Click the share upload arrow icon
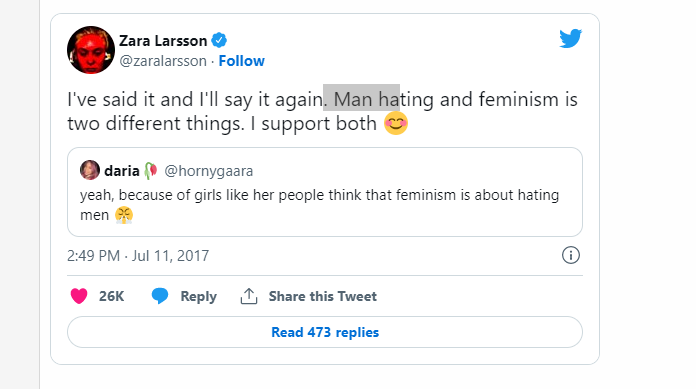696x389 pixels. pos(249,296)
